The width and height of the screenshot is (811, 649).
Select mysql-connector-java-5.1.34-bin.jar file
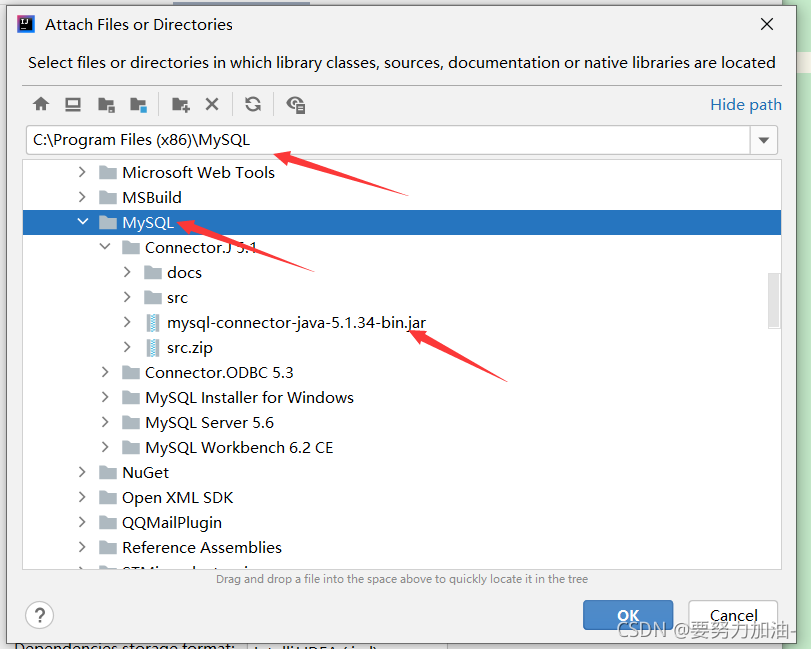296,323
